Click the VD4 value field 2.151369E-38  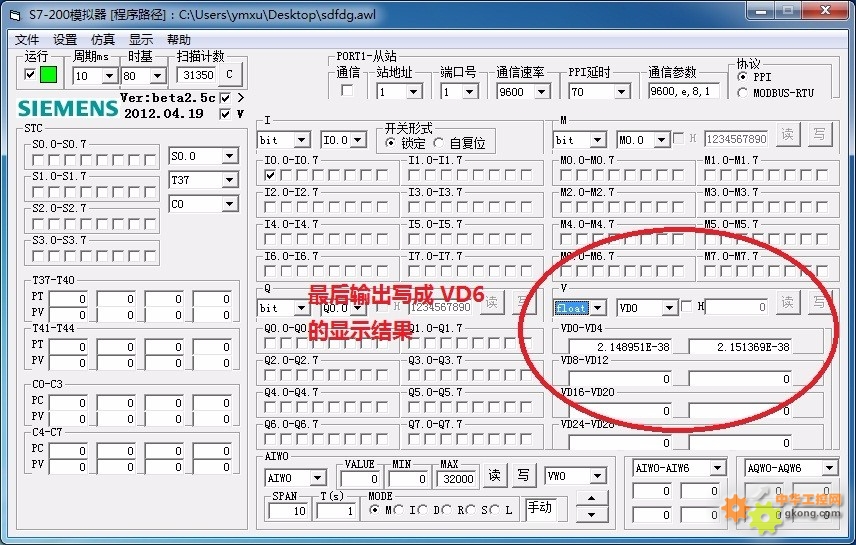[x=740, y=347]
